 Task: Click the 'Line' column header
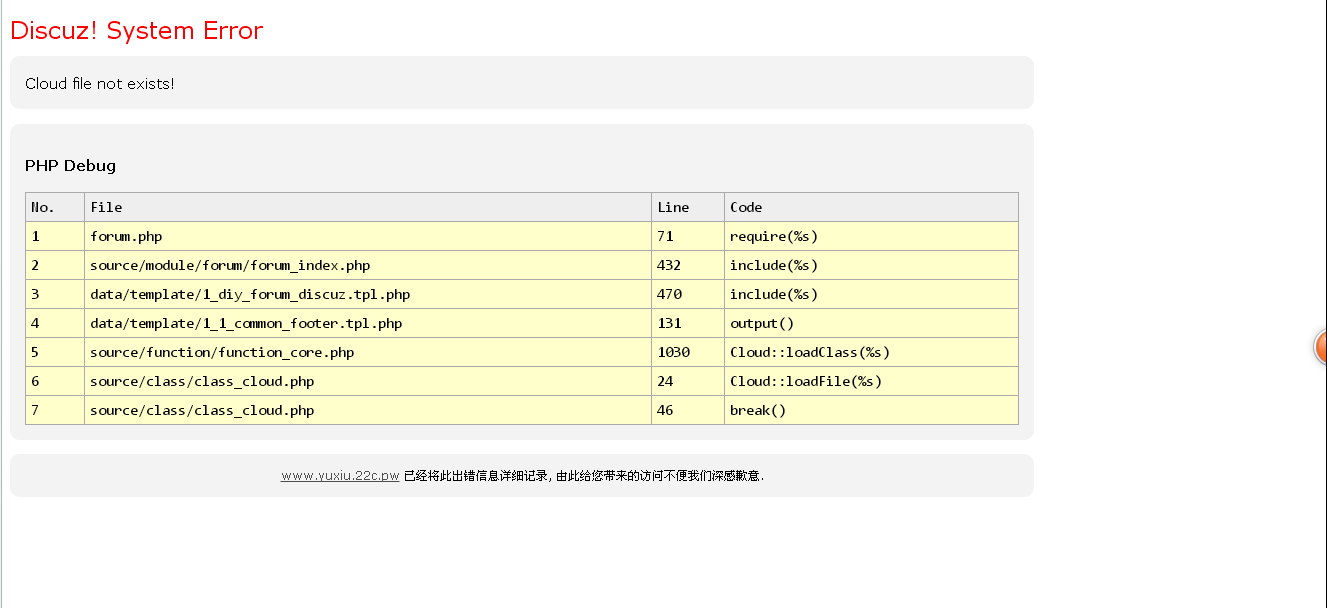coord(688,207)
